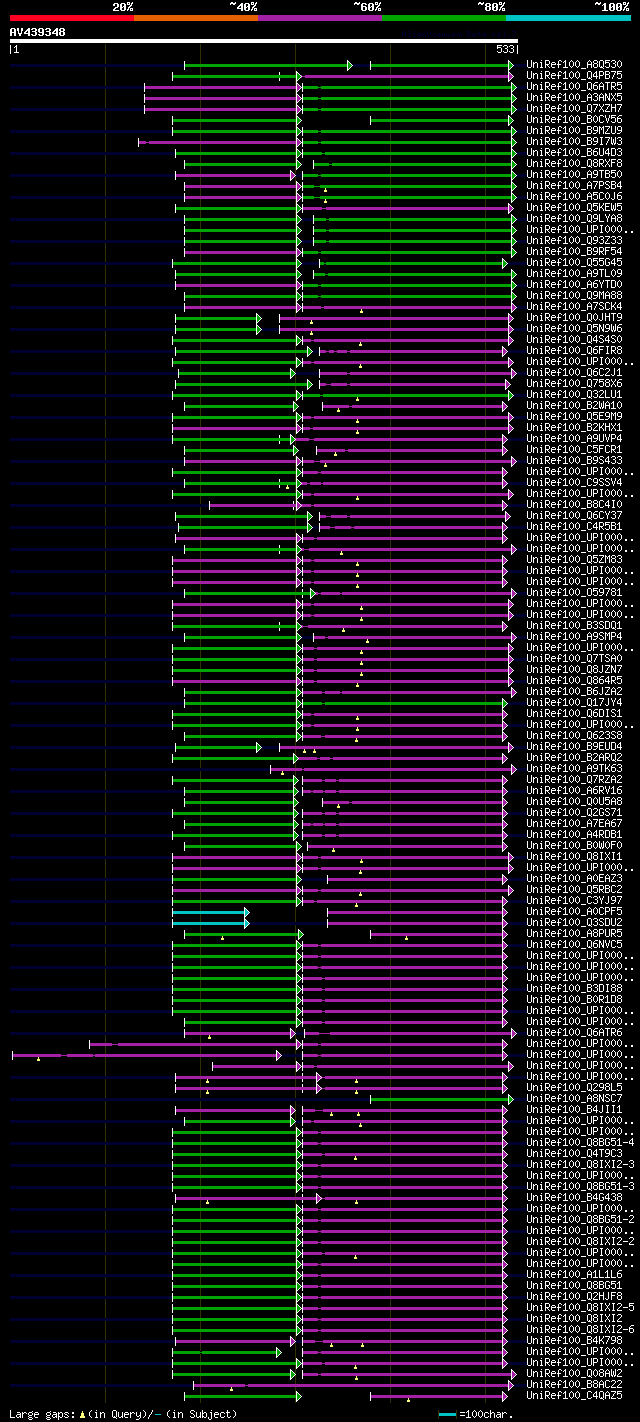Screen dimensions: 640x1422
Task: Select the AV439348 query sequence label
Action: point(38,32)
